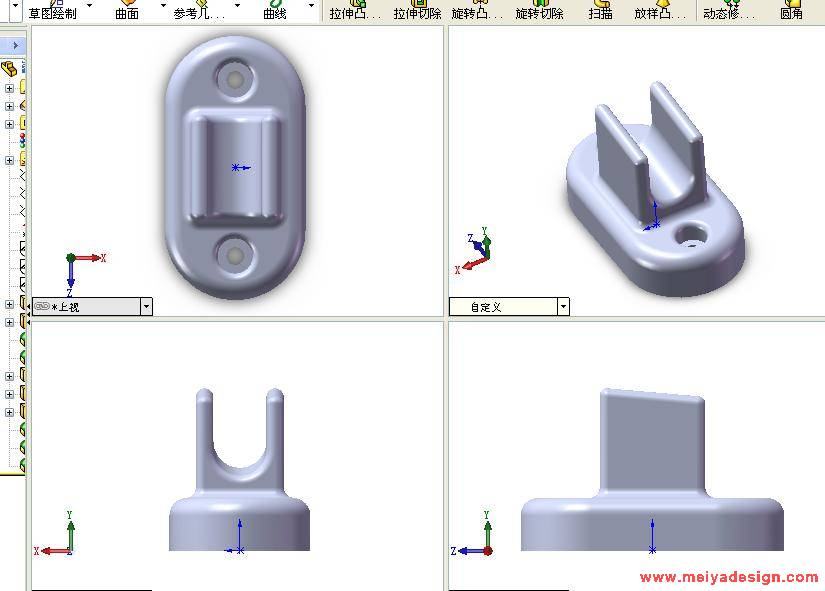This screenshot has height=591, width=825.
Task: Collapse the feature tree panel using top arrow
Action: [16, 46]
